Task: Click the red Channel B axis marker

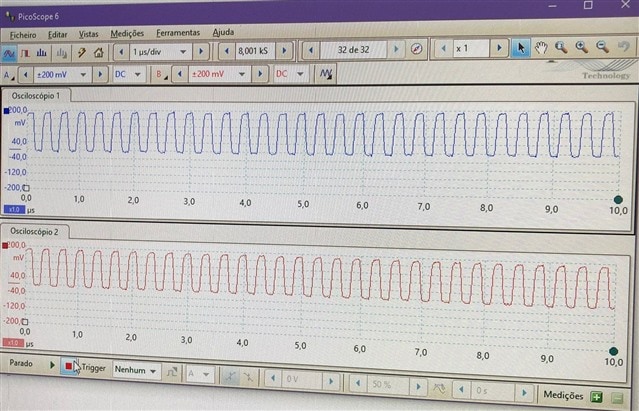Action: click(5, 245)
